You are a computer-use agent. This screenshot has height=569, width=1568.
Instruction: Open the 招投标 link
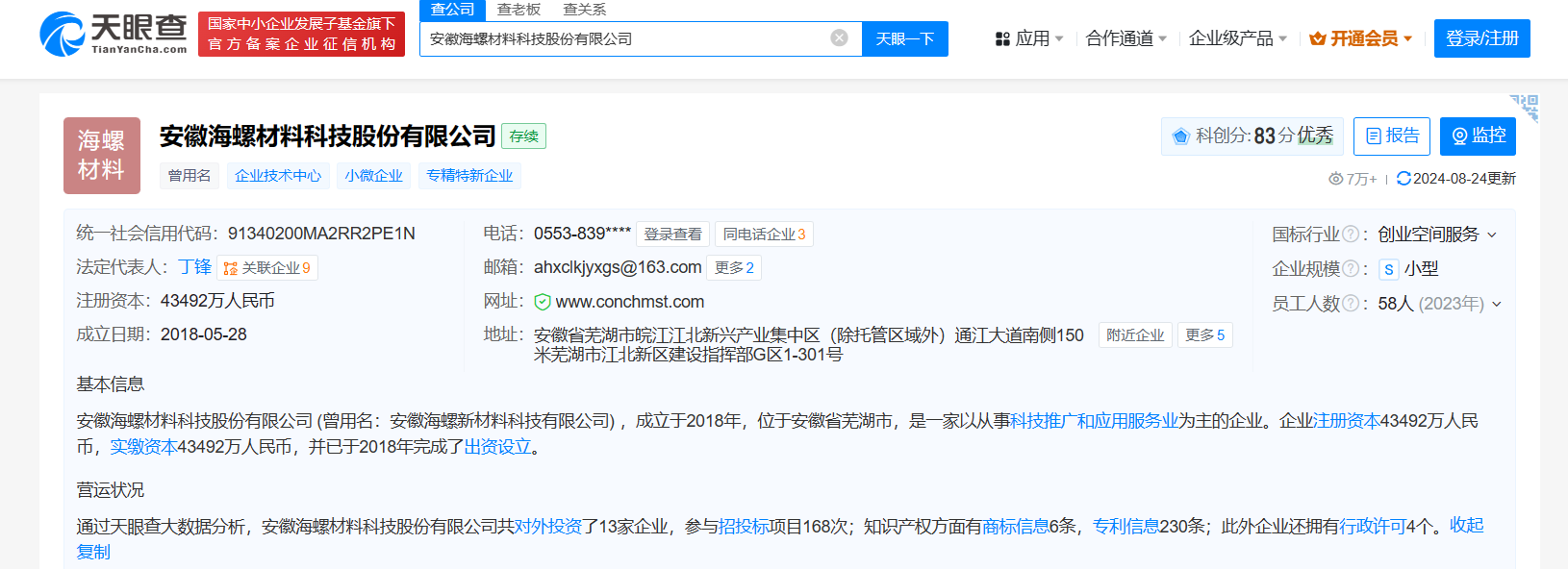pyautogui.click(x=744, y=527)
